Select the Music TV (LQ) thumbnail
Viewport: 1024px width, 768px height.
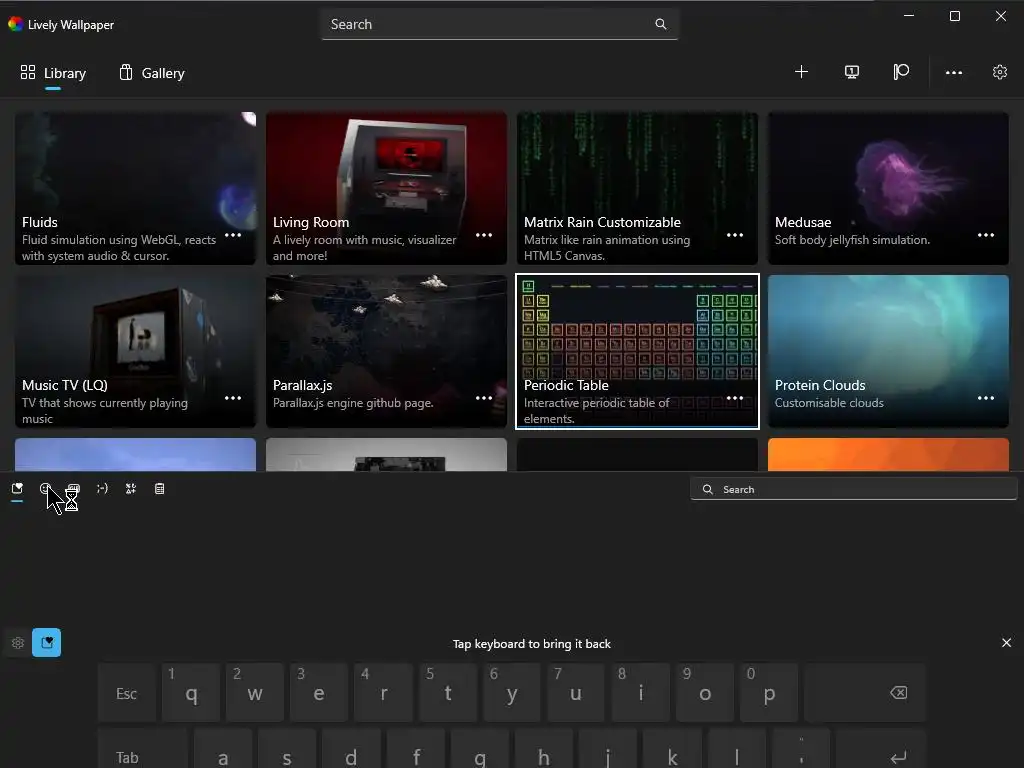pyautogui.click(x=135, y=351)
